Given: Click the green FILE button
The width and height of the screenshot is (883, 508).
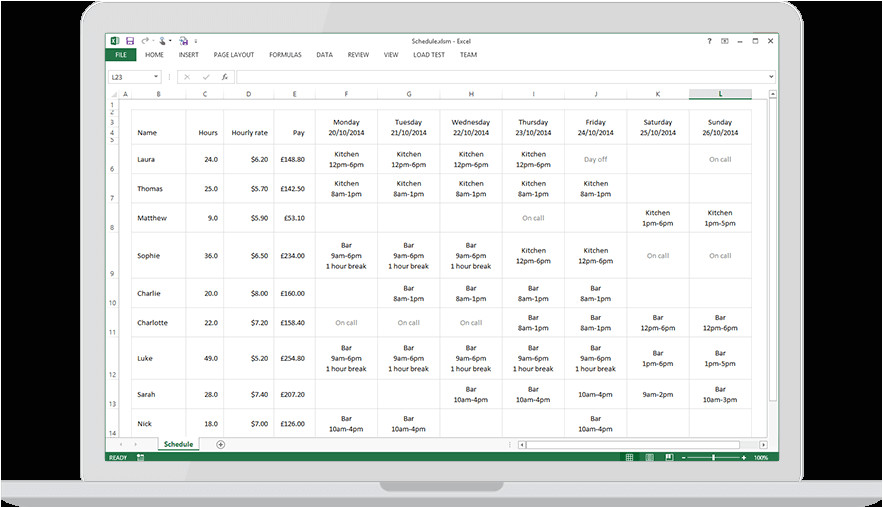Looking at the screenshot, I should (120, 55).
